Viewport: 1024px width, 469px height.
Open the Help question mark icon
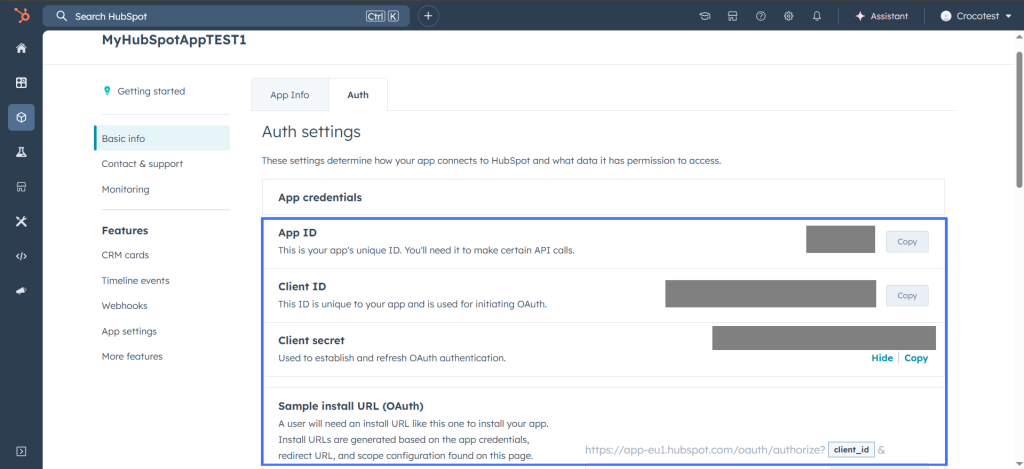[761, 16]
